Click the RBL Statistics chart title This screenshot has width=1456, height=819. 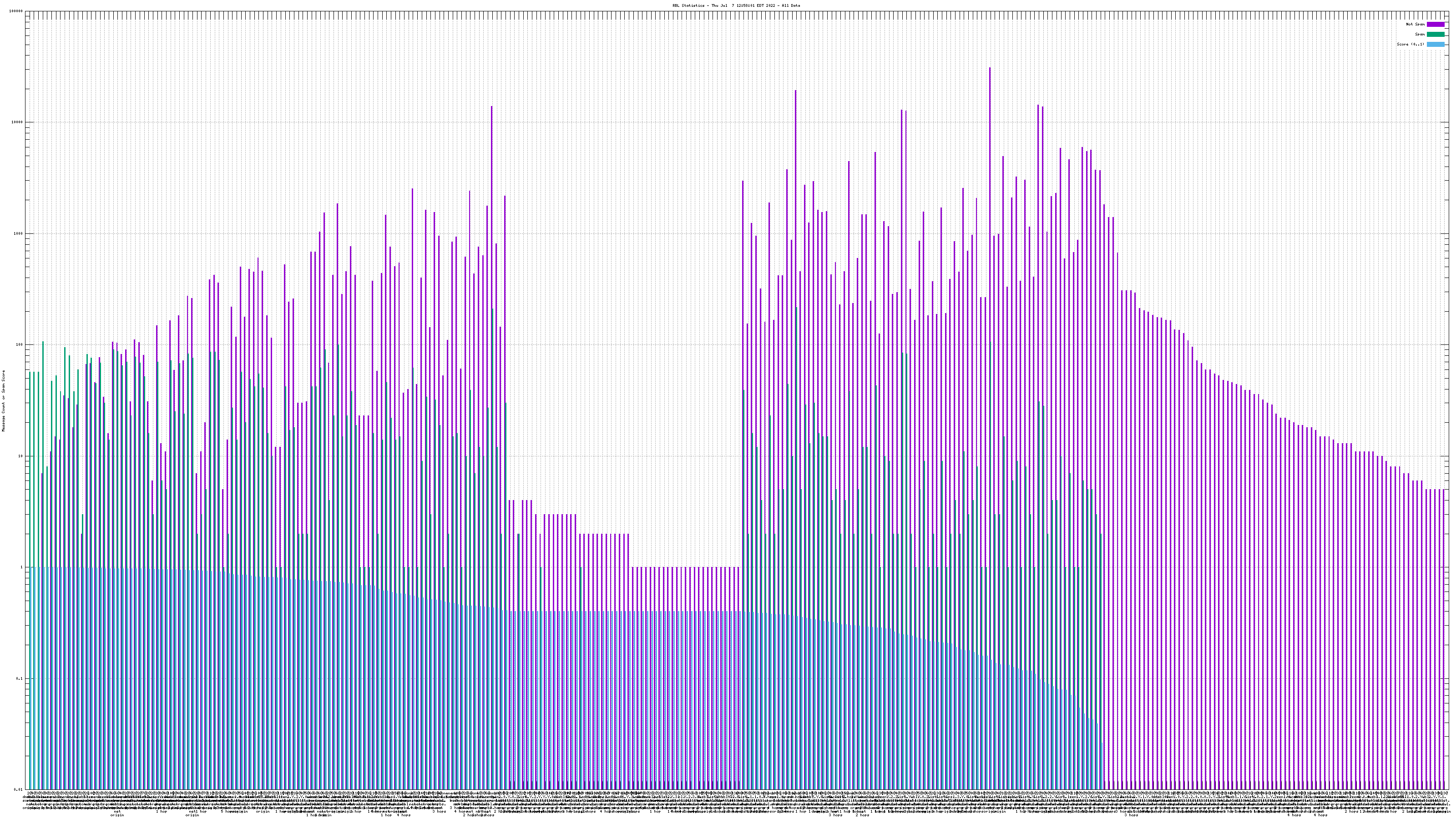point(736,5)
